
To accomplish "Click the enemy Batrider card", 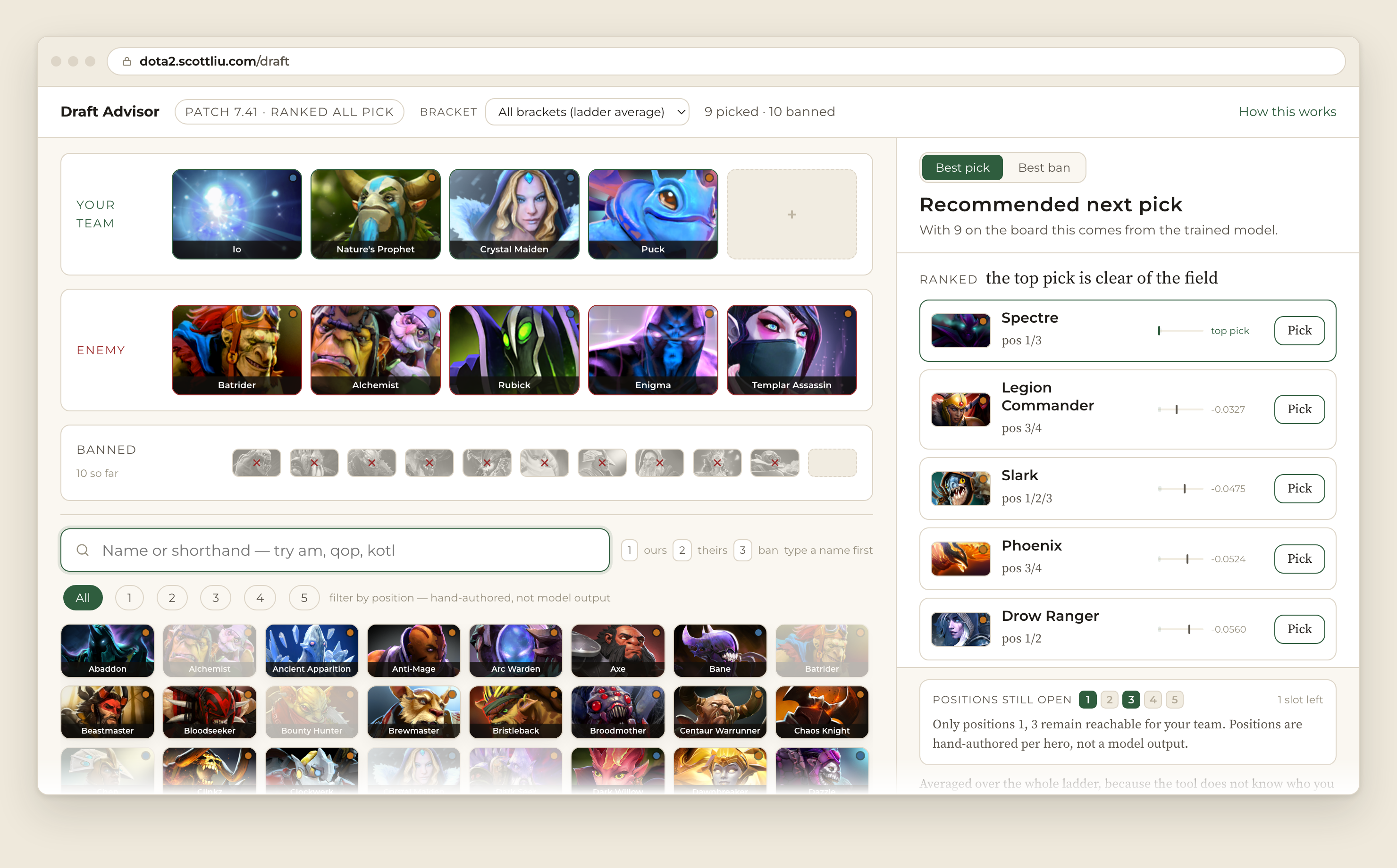I will pyautogui.click(x=236, y=350).
